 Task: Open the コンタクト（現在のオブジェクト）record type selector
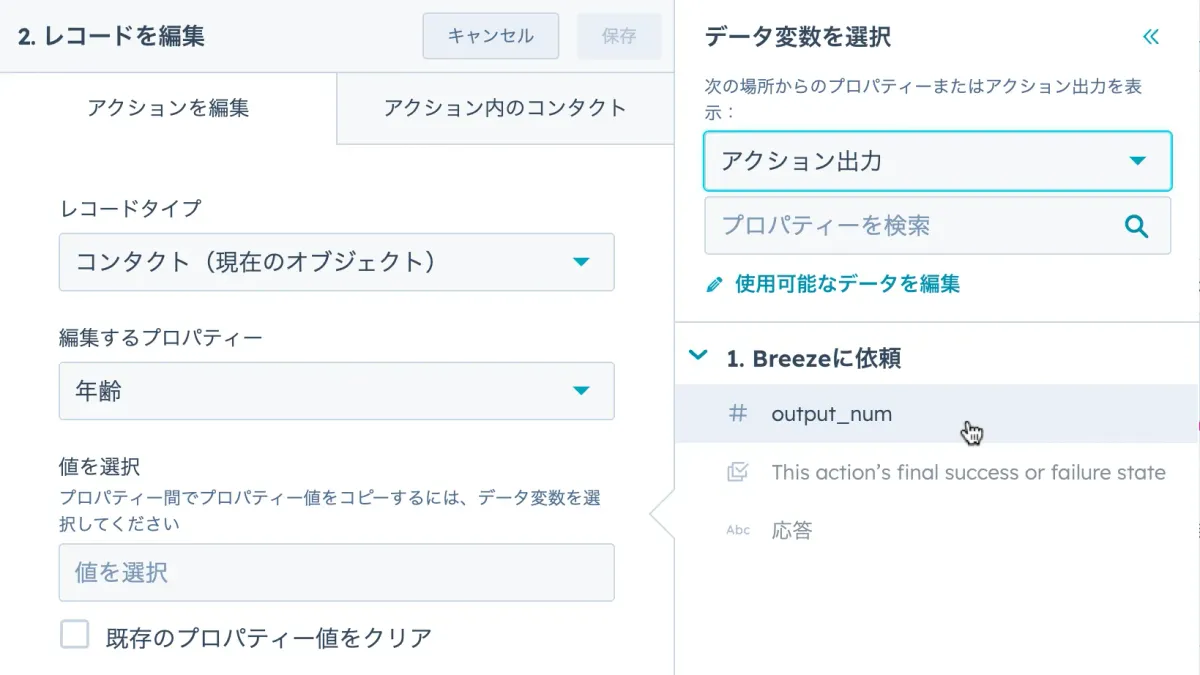(x=336, y=262)
